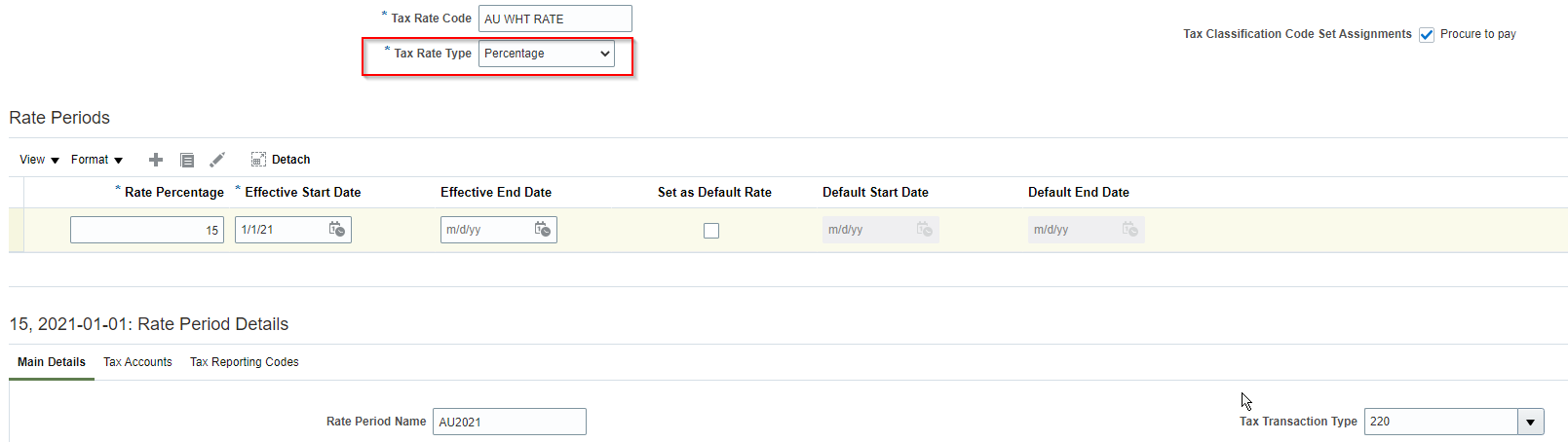Open the Tax Rate Type dropdown
Viewport: 1568px width, 442px height.
(547, 54)
